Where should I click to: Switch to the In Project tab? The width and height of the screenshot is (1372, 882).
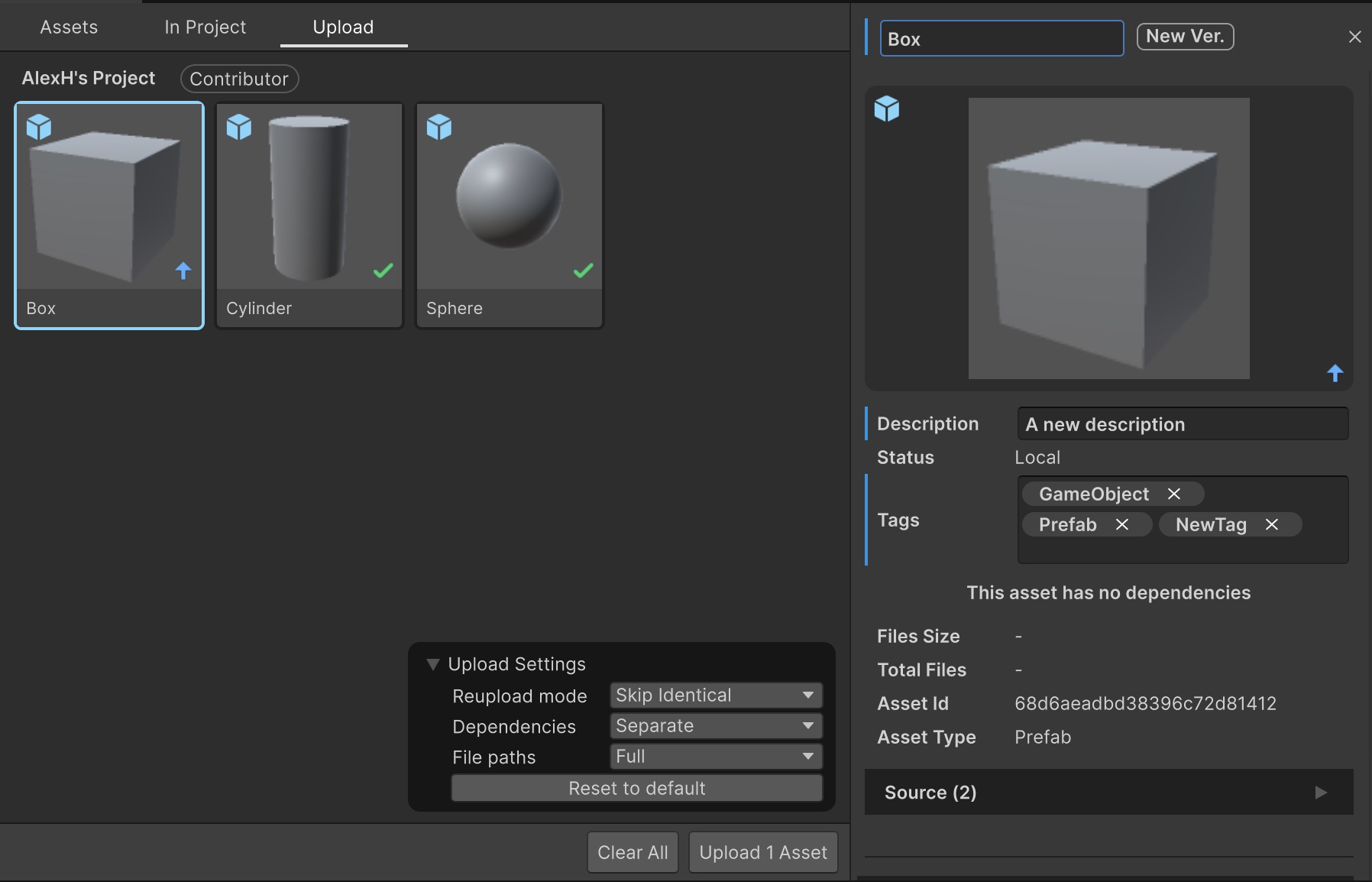(205, 28)
